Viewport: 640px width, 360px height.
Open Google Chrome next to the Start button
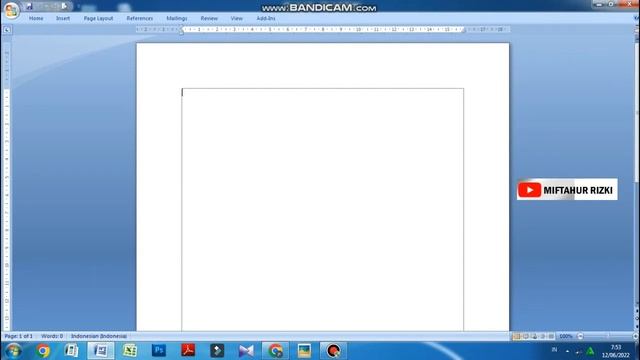coord(42,351)
